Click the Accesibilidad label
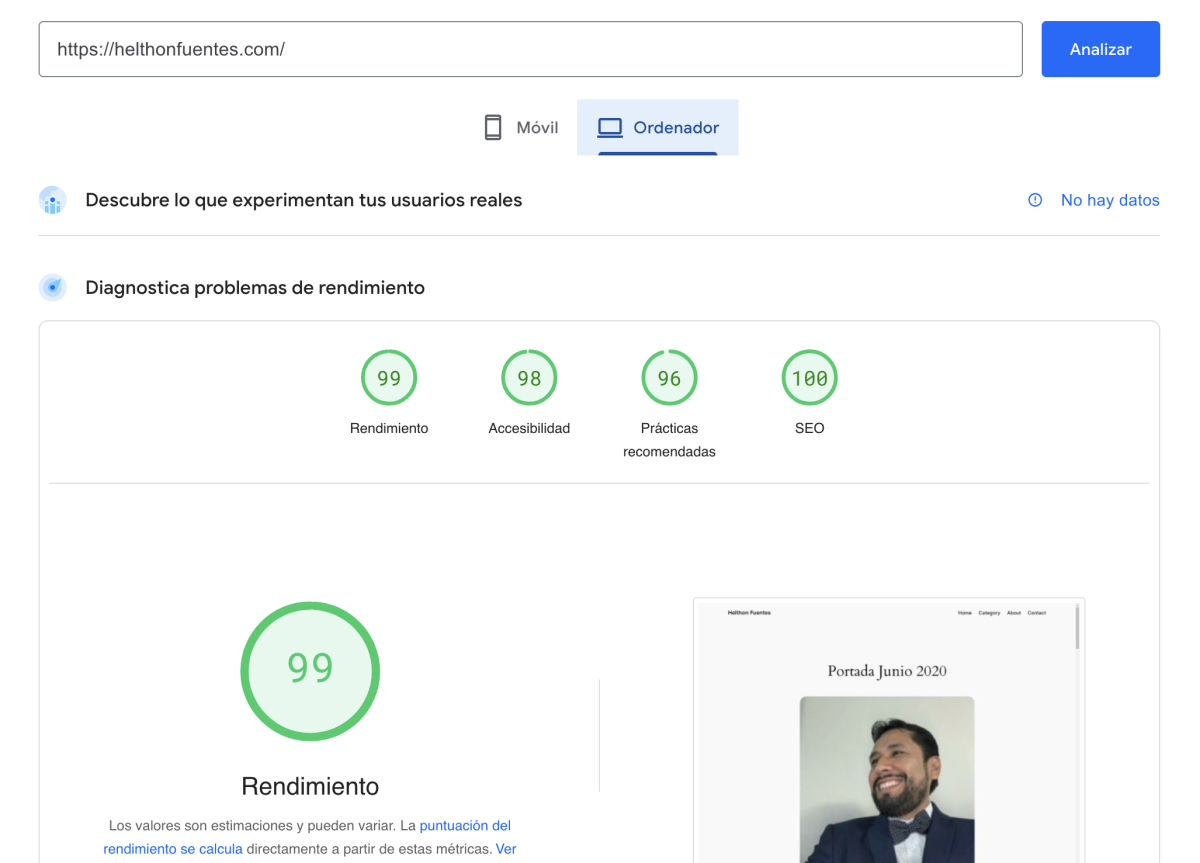The image size is (1200, 863). coord(529,428)
